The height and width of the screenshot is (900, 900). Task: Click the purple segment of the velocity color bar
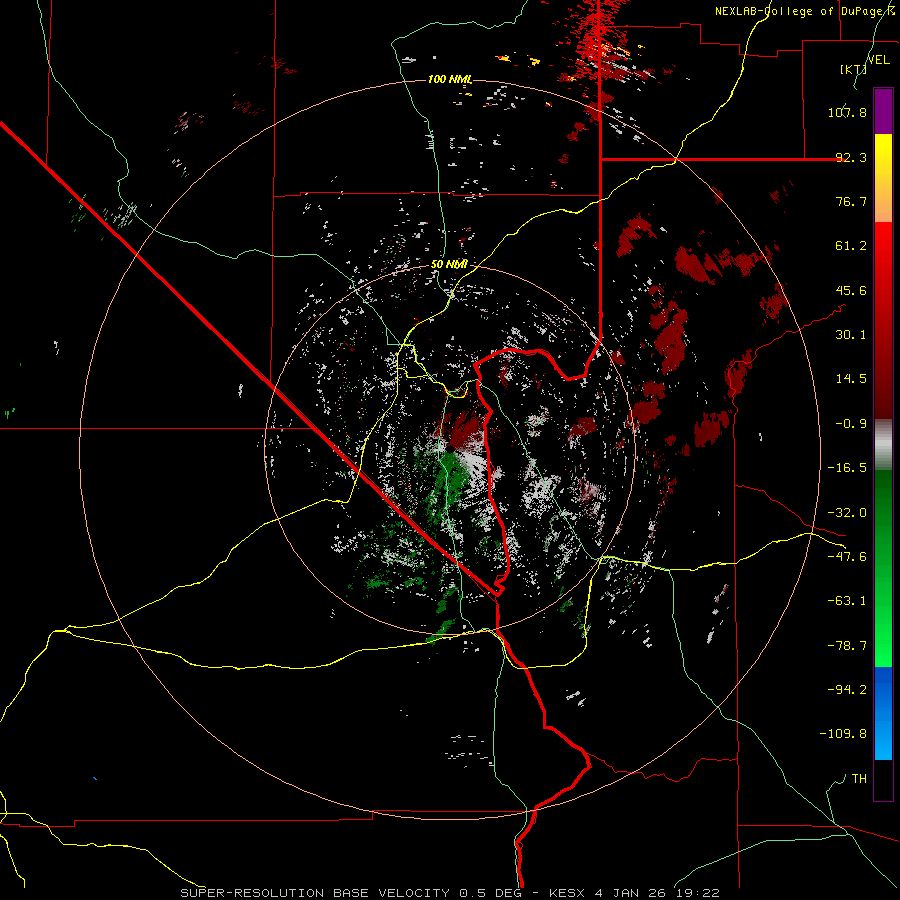pyautogui.click(x=883, y=112)
